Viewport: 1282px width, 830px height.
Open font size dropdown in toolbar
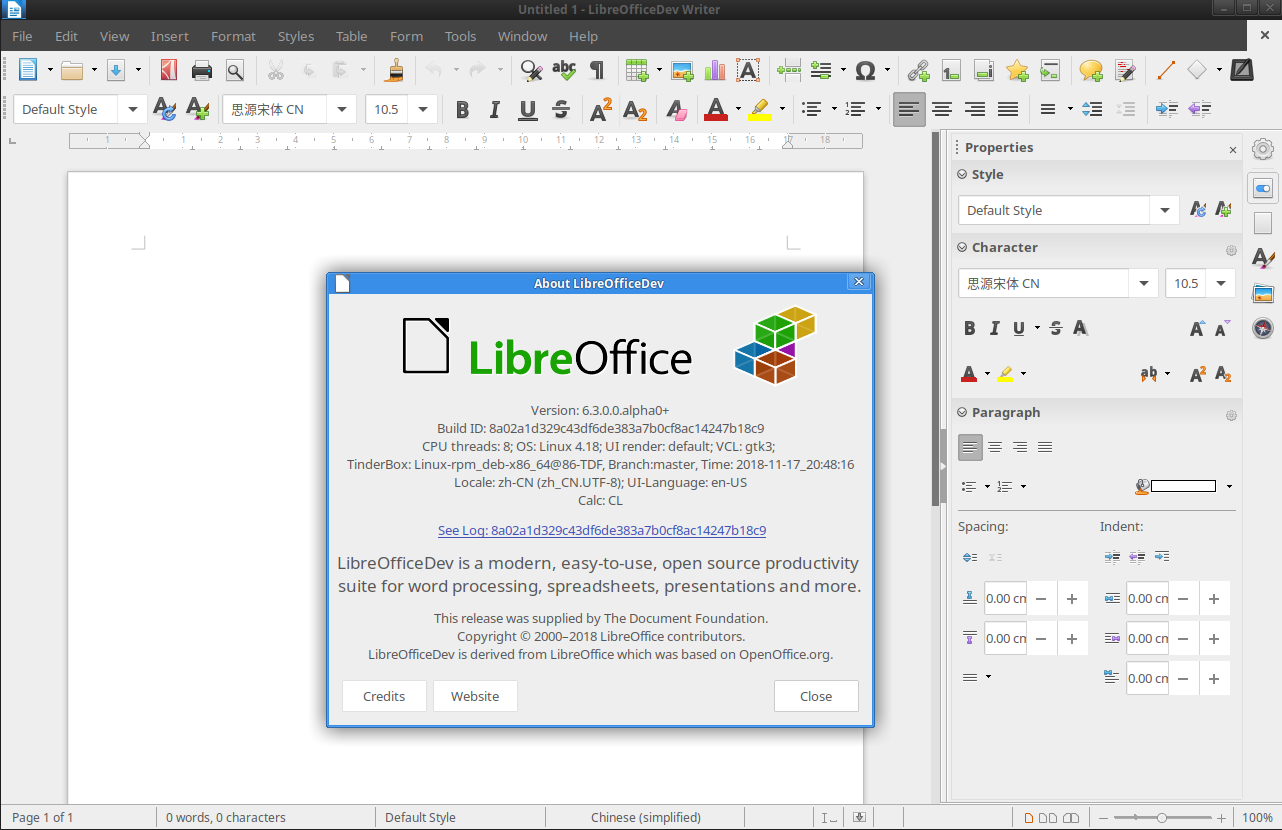click(424, 109)
